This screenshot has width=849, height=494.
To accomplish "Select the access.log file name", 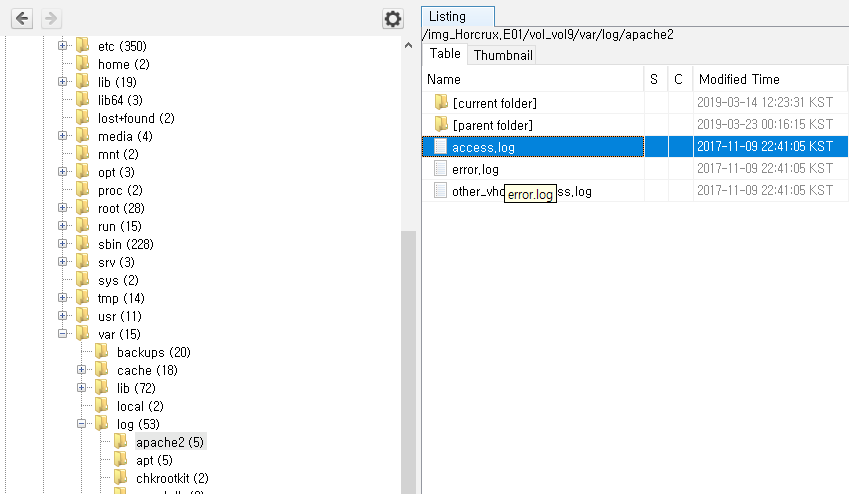I will pos(484,147).
